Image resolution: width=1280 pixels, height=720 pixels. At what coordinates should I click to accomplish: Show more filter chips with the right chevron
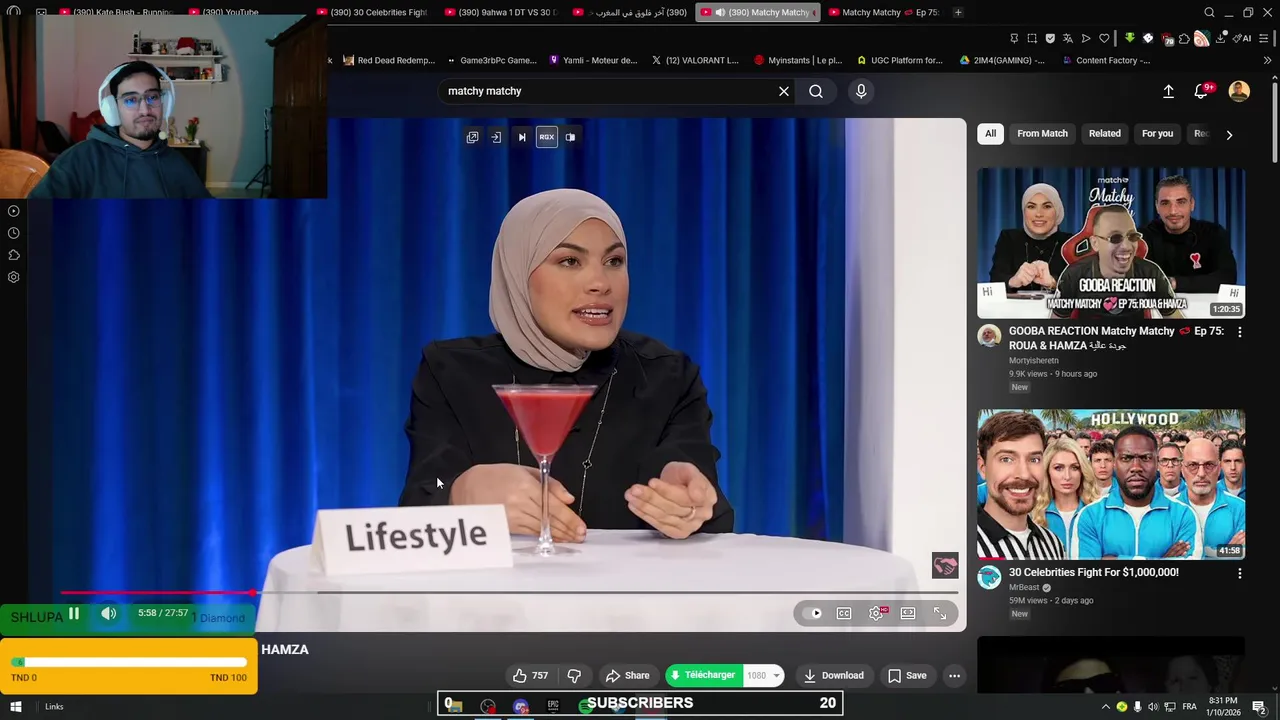pos(1229,134)
